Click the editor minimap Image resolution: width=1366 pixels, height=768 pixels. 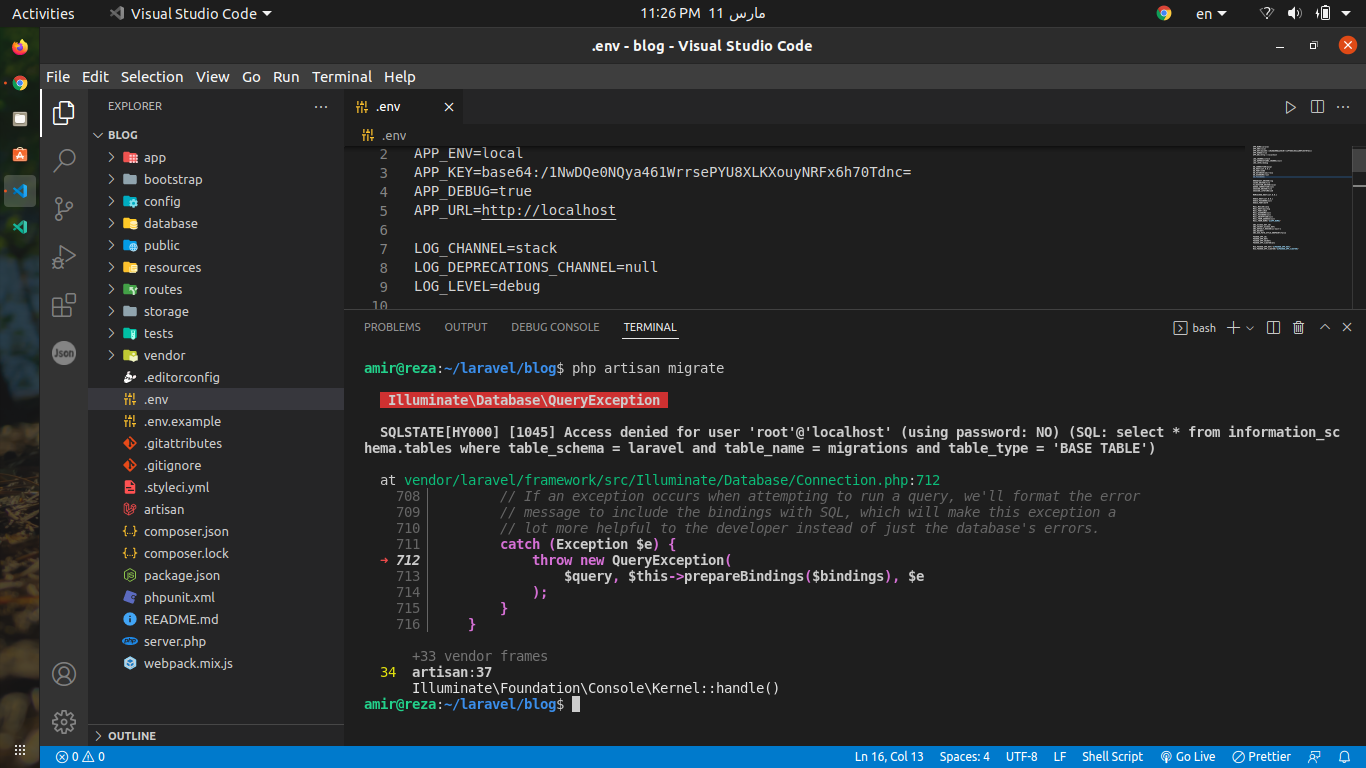tap(1297, 200)
